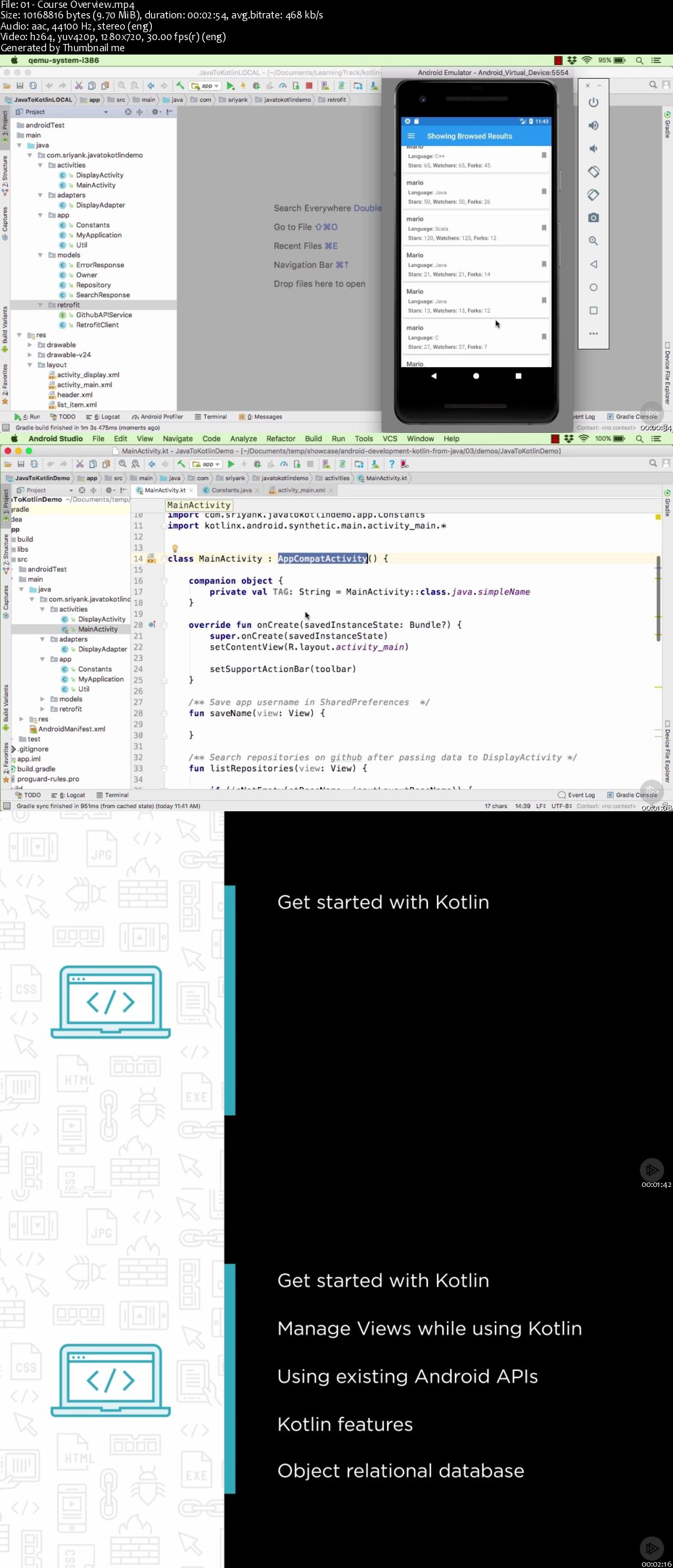Click UTF-8 encoding in JavaToKotlinDemo status bar

[561, 806]
